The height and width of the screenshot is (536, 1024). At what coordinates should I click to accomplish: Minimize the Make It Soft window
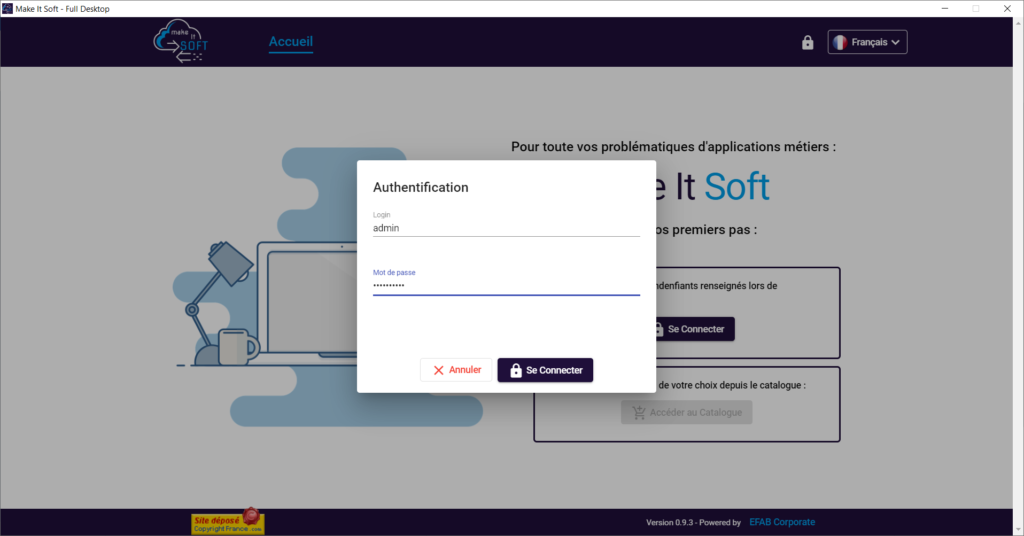[x=944, y=8]
